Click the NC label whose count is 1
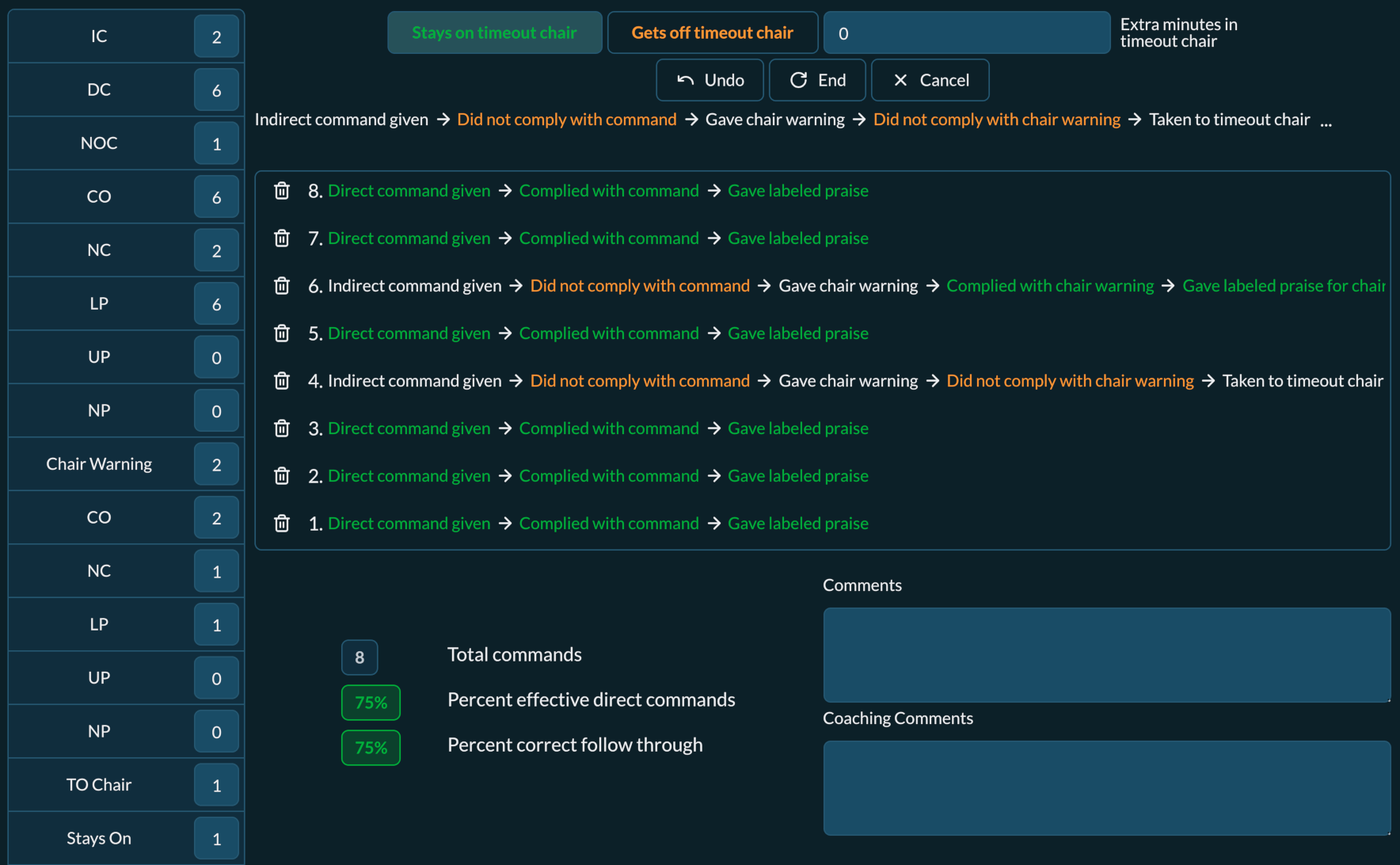This screenshot has width=1400, height=865. click(99, 571)
